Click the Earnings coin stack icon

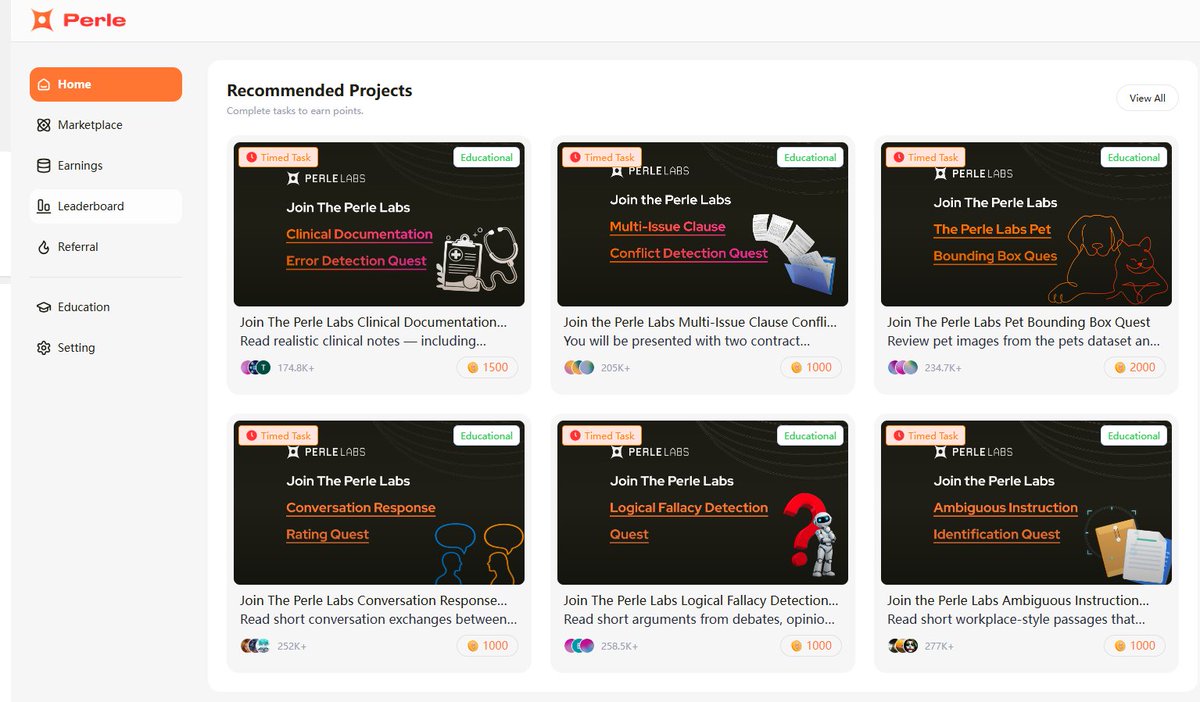pyautogui.click(x=43, y=166)
